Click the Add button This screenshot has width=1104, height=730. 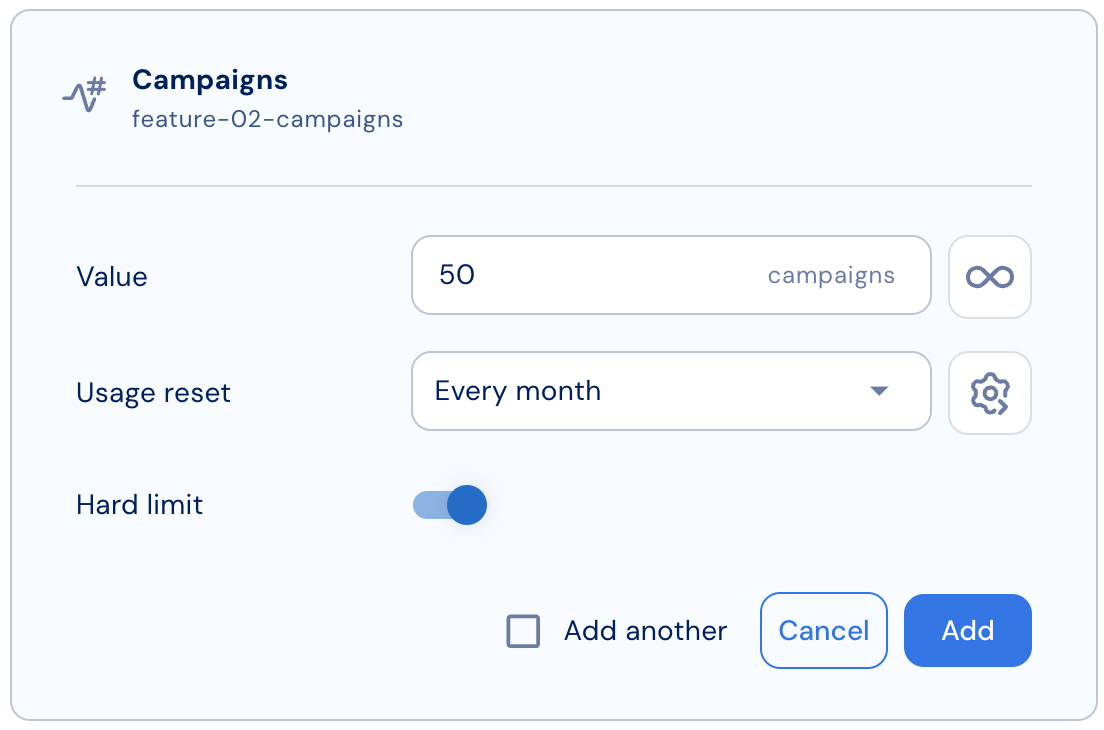tap(967, 630)
